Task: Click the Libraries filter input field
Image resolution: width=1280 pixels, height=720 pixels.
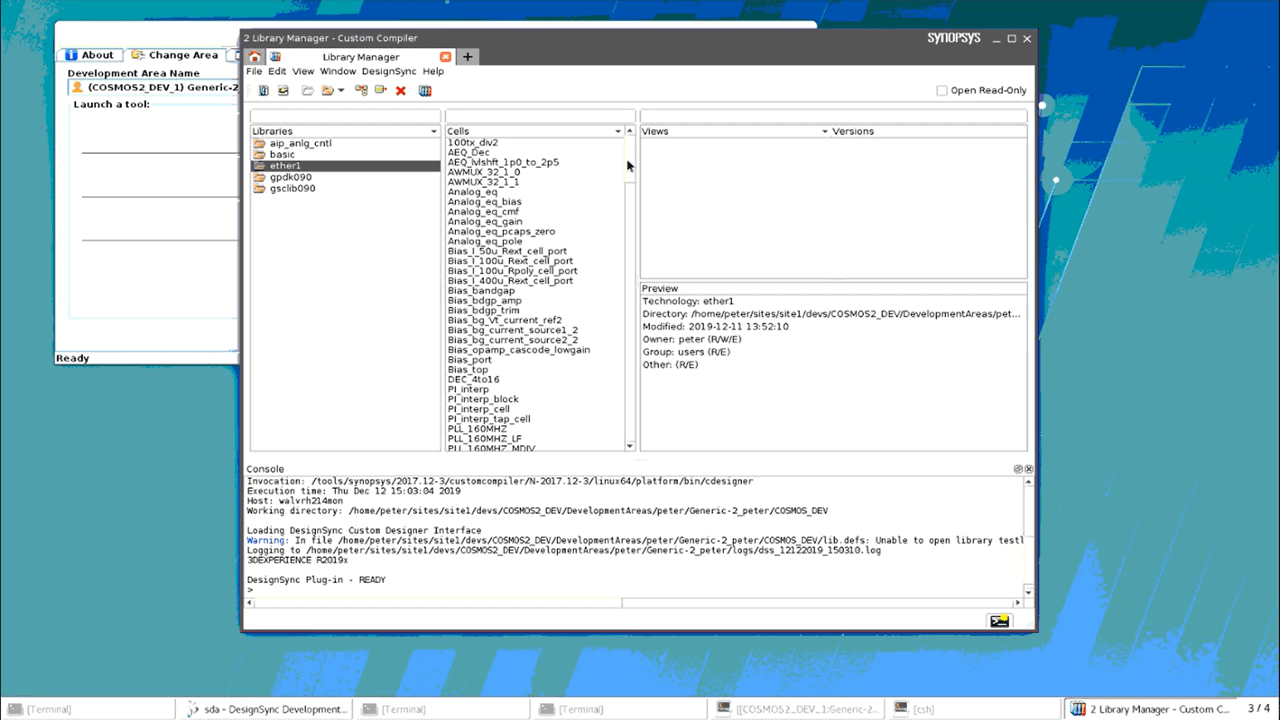Action: 345,116
